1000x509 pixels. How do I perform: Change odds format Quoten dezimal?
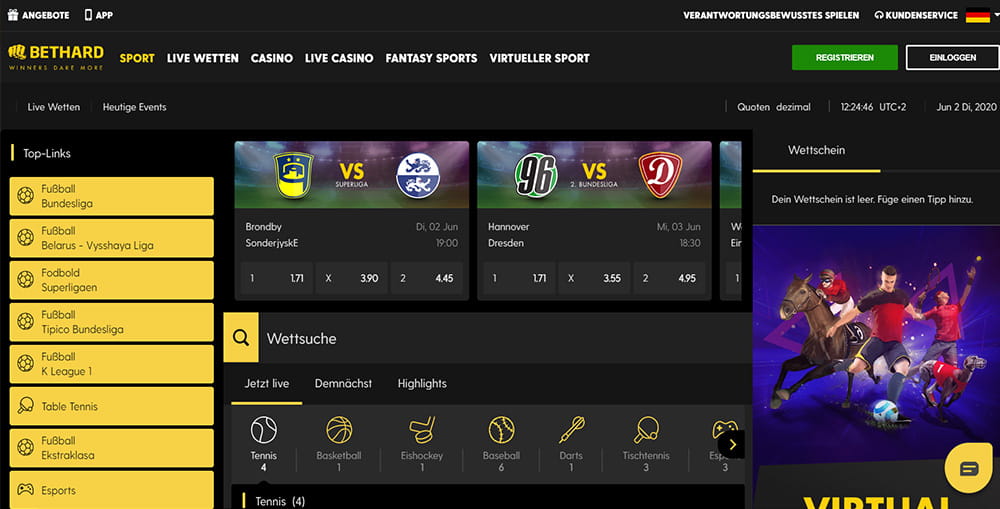[774, 107]
